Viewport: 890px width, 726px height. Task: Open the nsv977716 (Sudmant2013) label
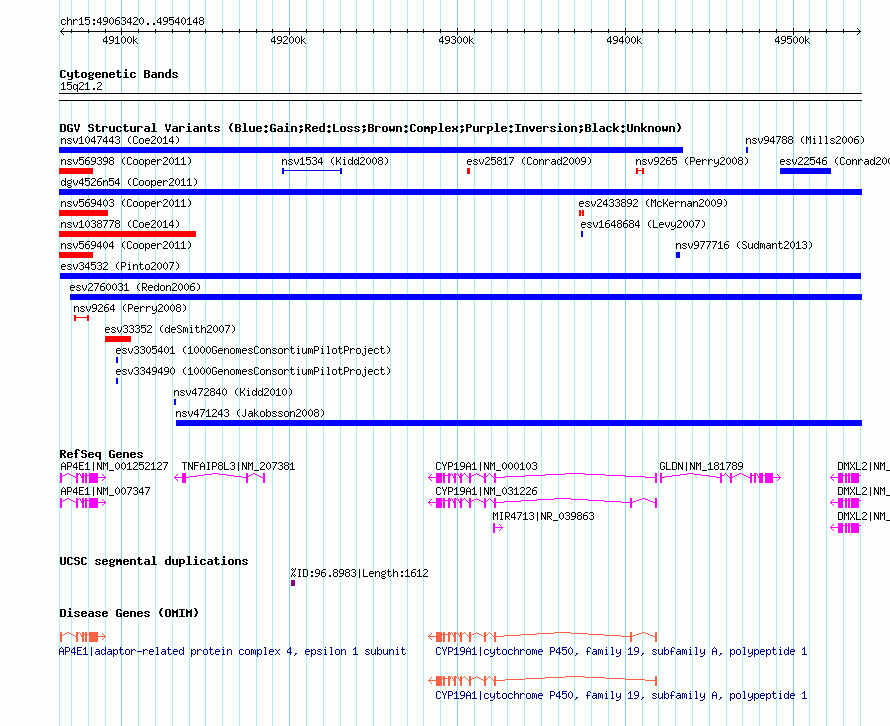click(744, 245)
